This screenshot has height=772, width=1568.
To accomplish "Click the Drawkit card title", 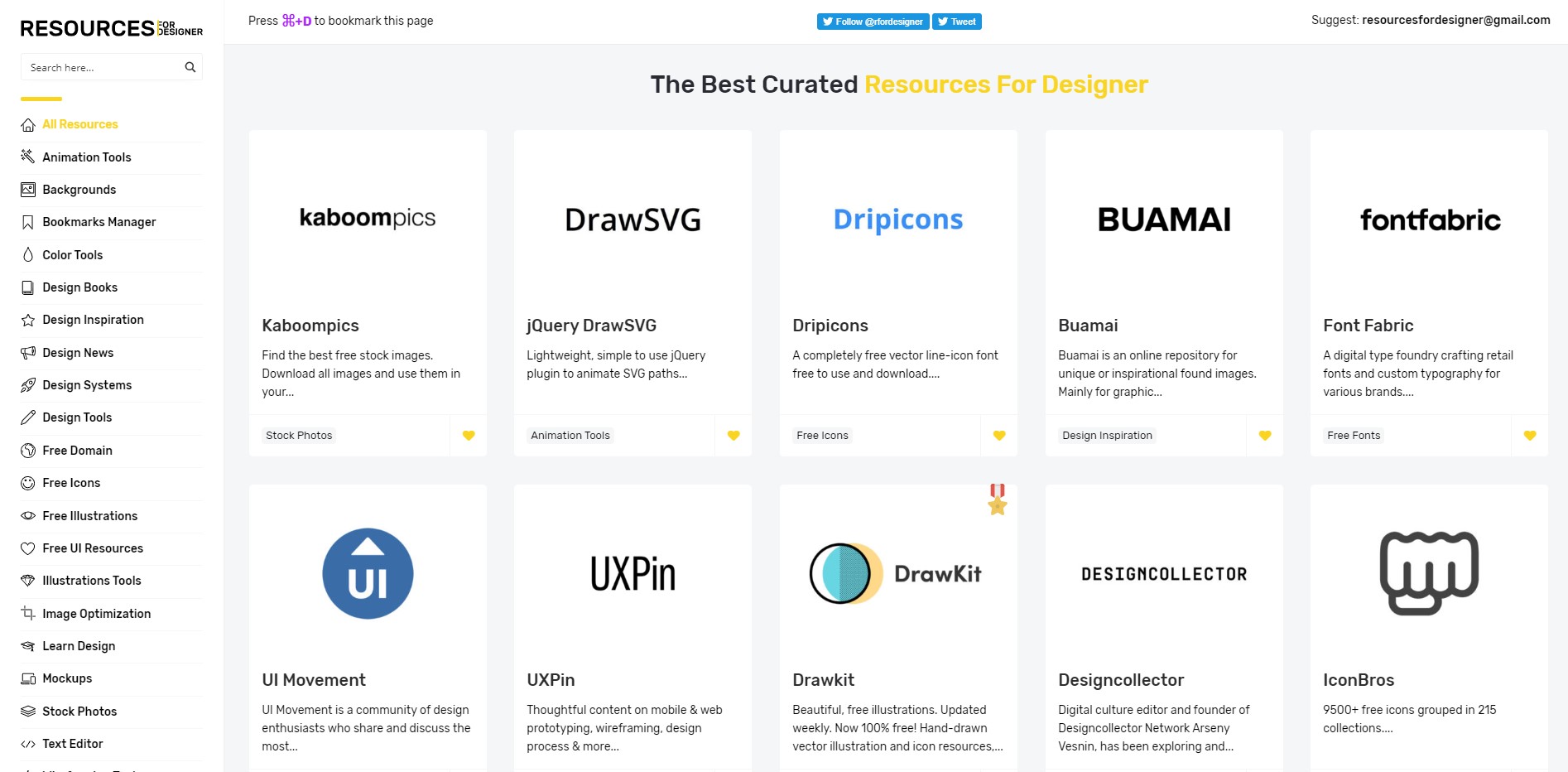I will coord(824,680).
